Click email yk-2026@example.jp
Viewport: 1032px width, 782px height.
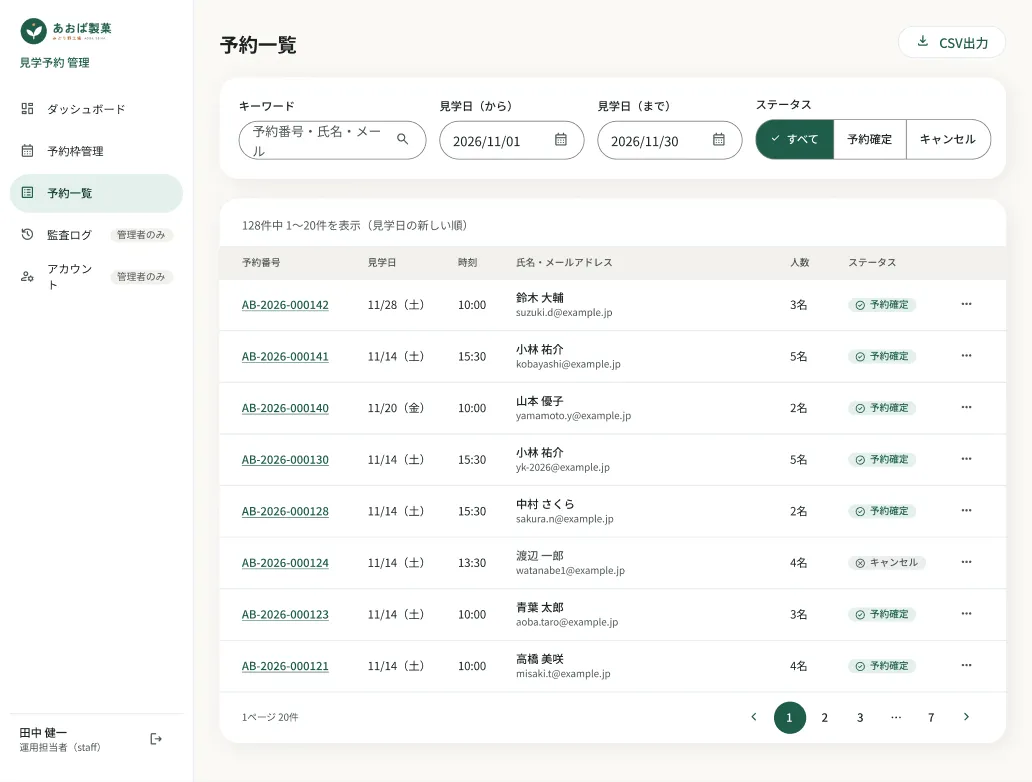(563, 467)
